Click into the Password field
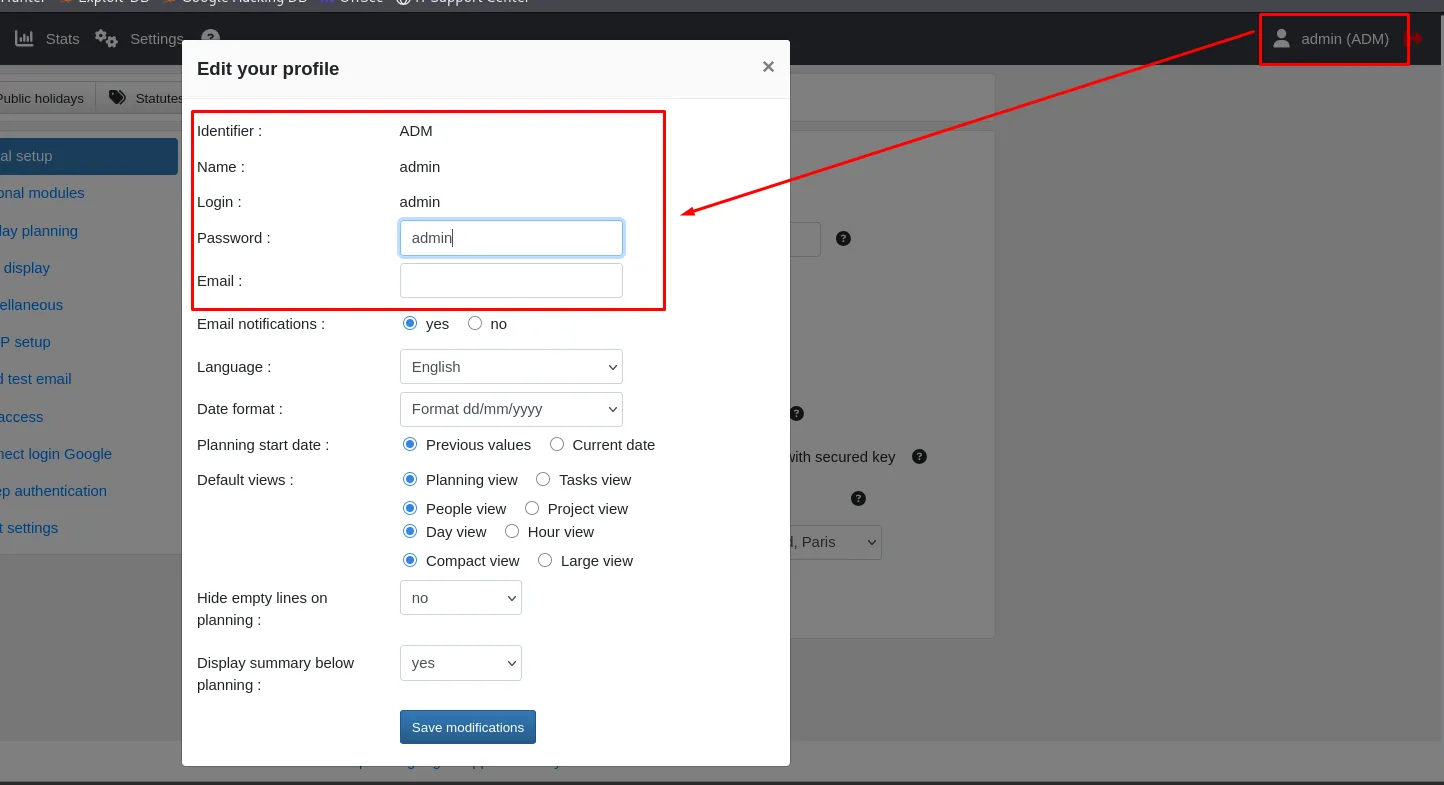Image resolution: width=1444 pixels, height=785 pixels. click(x=511, y=238)
